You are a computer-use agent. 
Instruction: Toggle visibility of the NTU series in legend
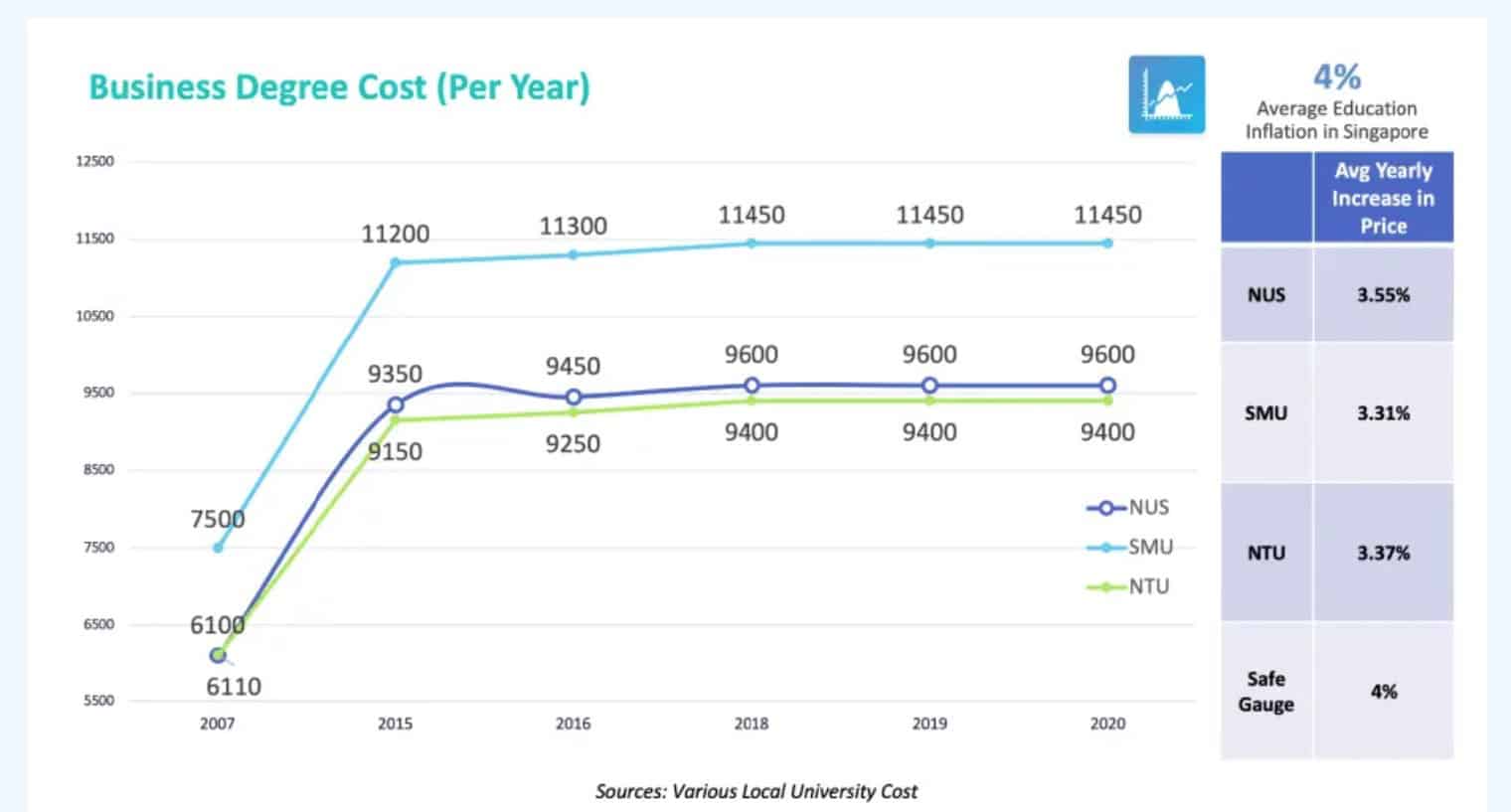[1151, 586]
